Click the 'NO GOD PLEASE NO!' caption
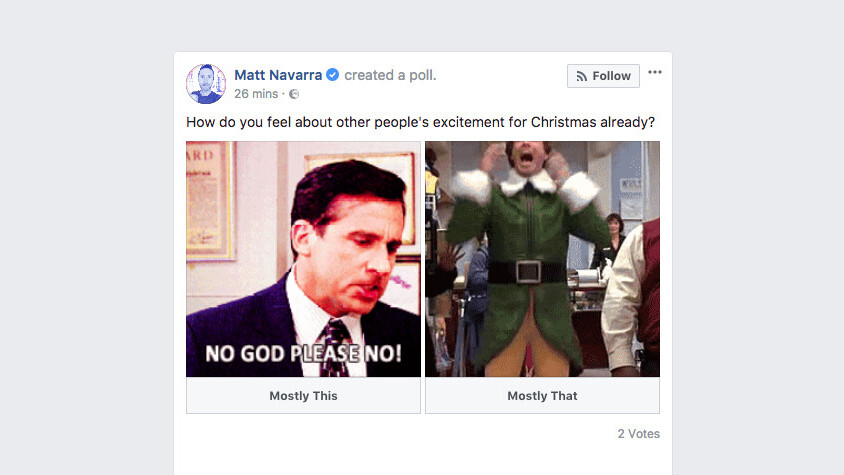This screenshot has width=844, height=475. pyautogui.click(x=304, y=353)
